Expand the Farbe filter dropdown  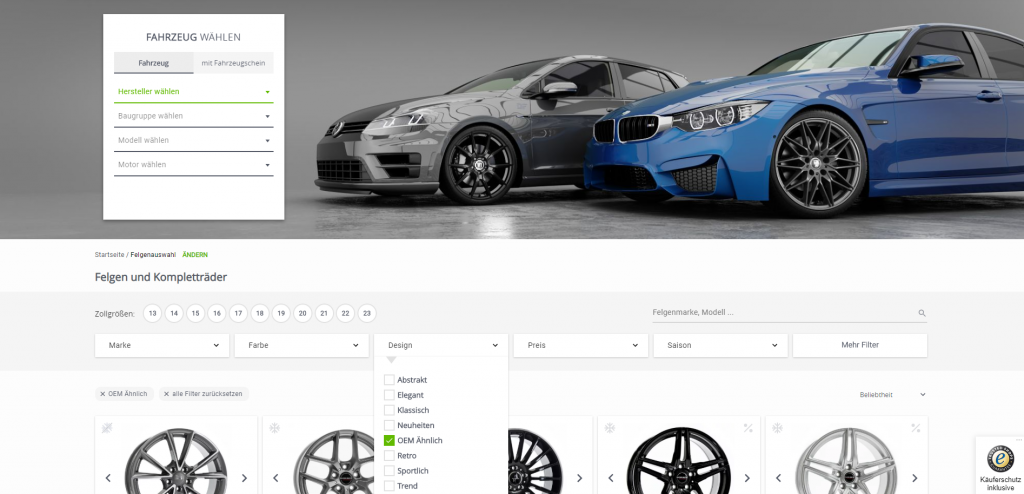[x=302, y=345]
